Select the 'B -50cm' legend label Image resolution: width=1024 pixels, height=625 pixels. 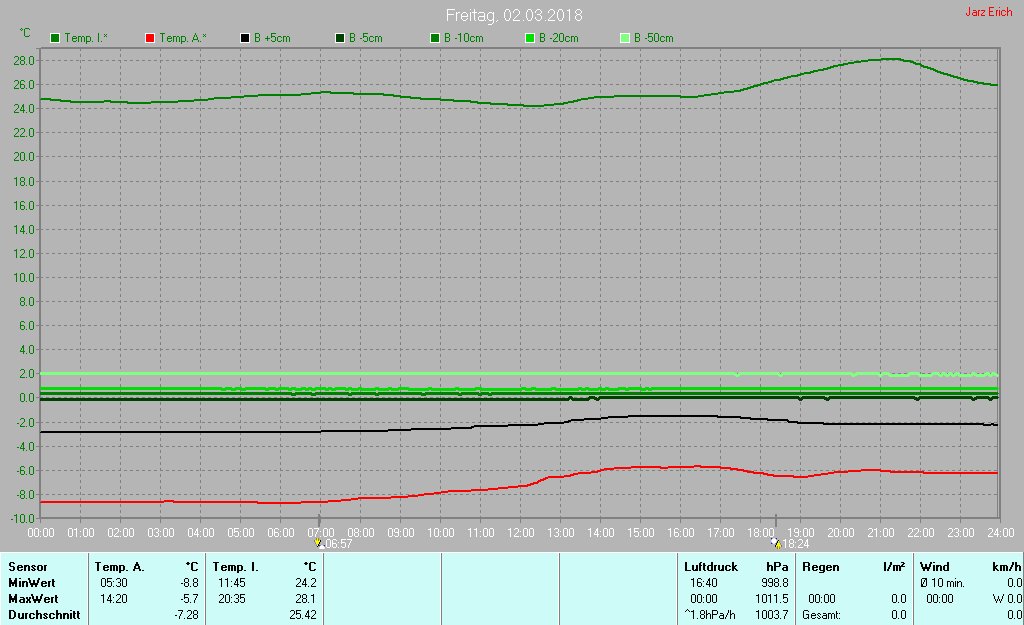click(654, 39)
